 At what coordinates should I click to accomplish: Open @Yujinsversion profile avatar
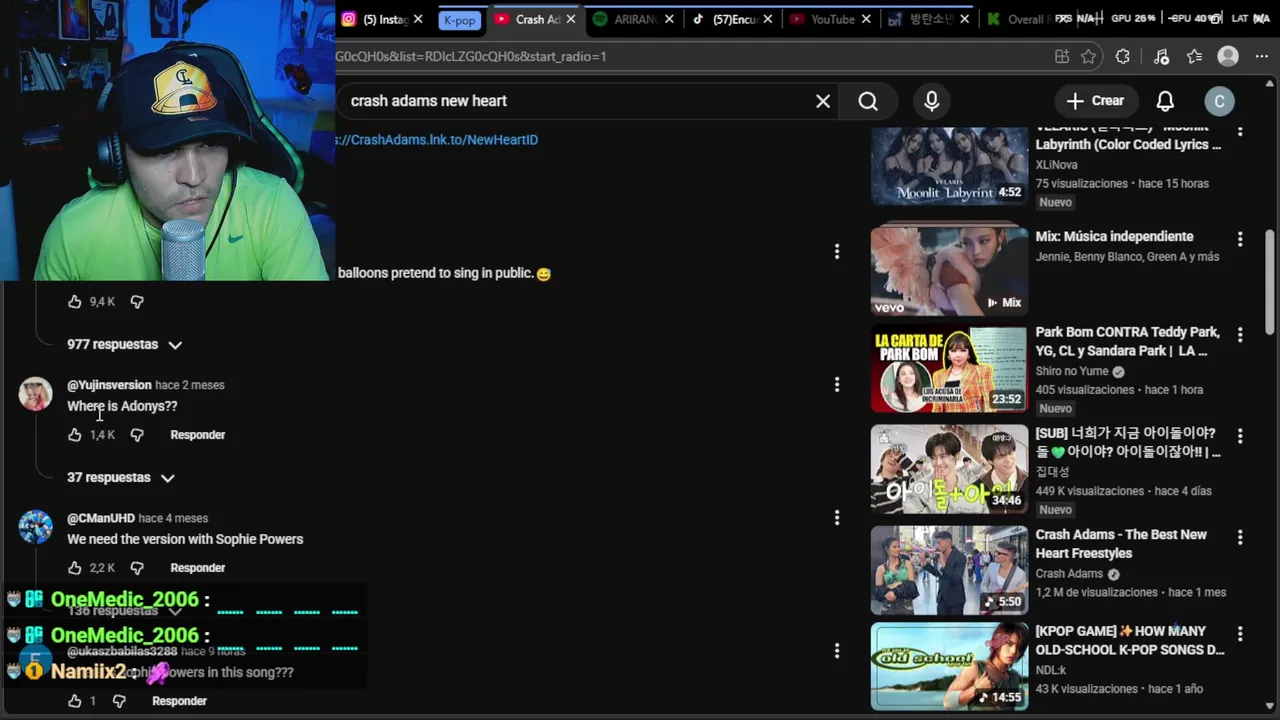[x=35, y=394]
